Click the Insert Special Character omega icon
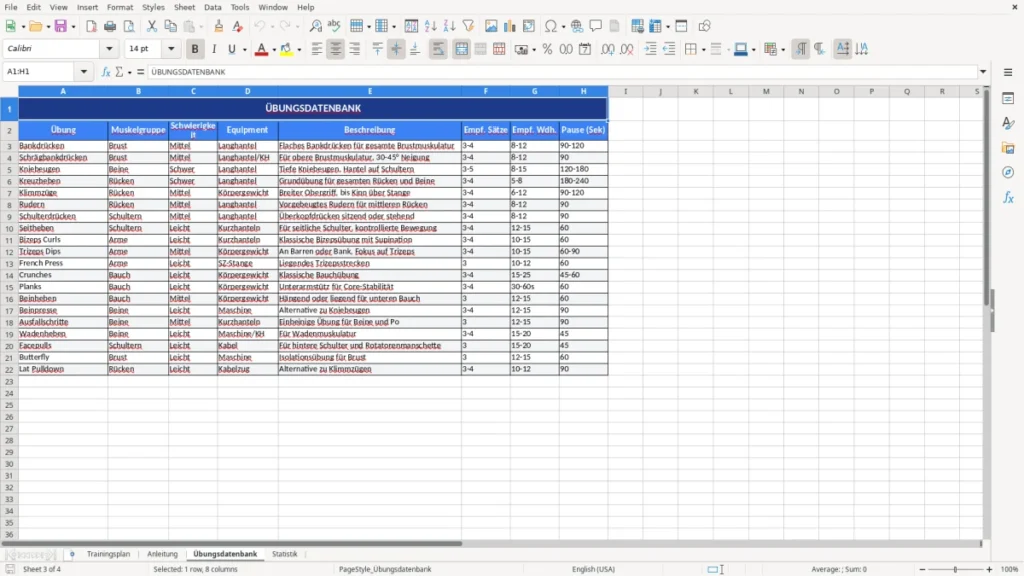The width and height of the screenshot is (1024, 576). pos(551,26)
